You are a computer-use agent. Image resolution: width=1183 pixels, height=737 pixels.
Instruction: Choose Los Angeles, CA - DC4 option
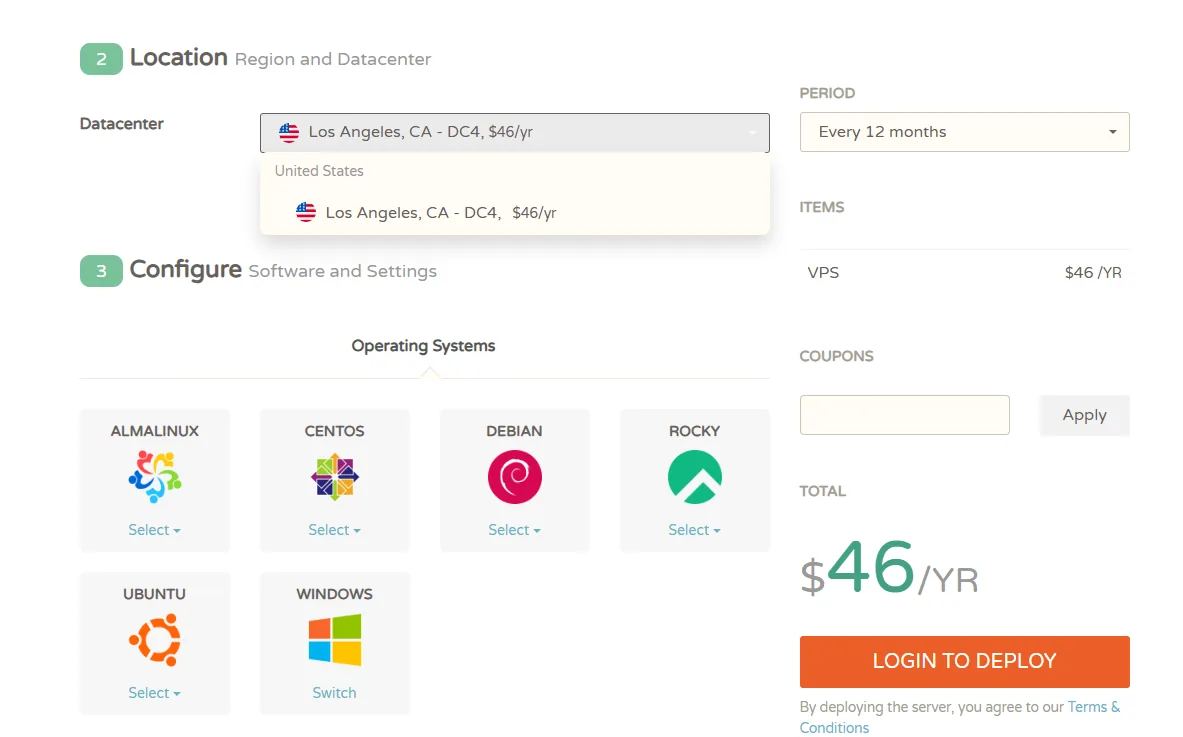[x=515, y=213]
